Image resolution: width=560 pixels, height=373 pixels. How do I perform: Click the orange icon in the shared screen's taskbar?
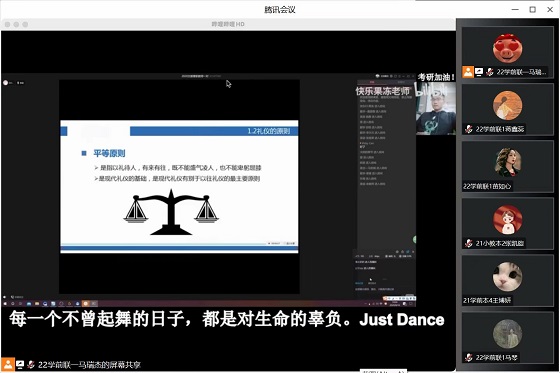click(85, 304)
